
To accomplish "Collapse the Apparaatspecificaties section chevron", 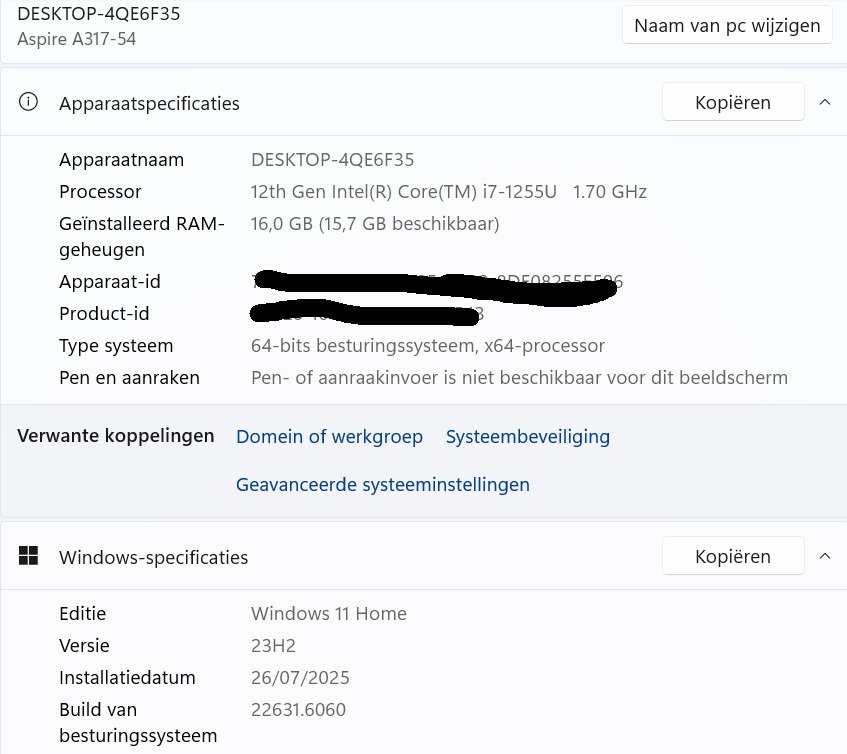I will [825, 102].
